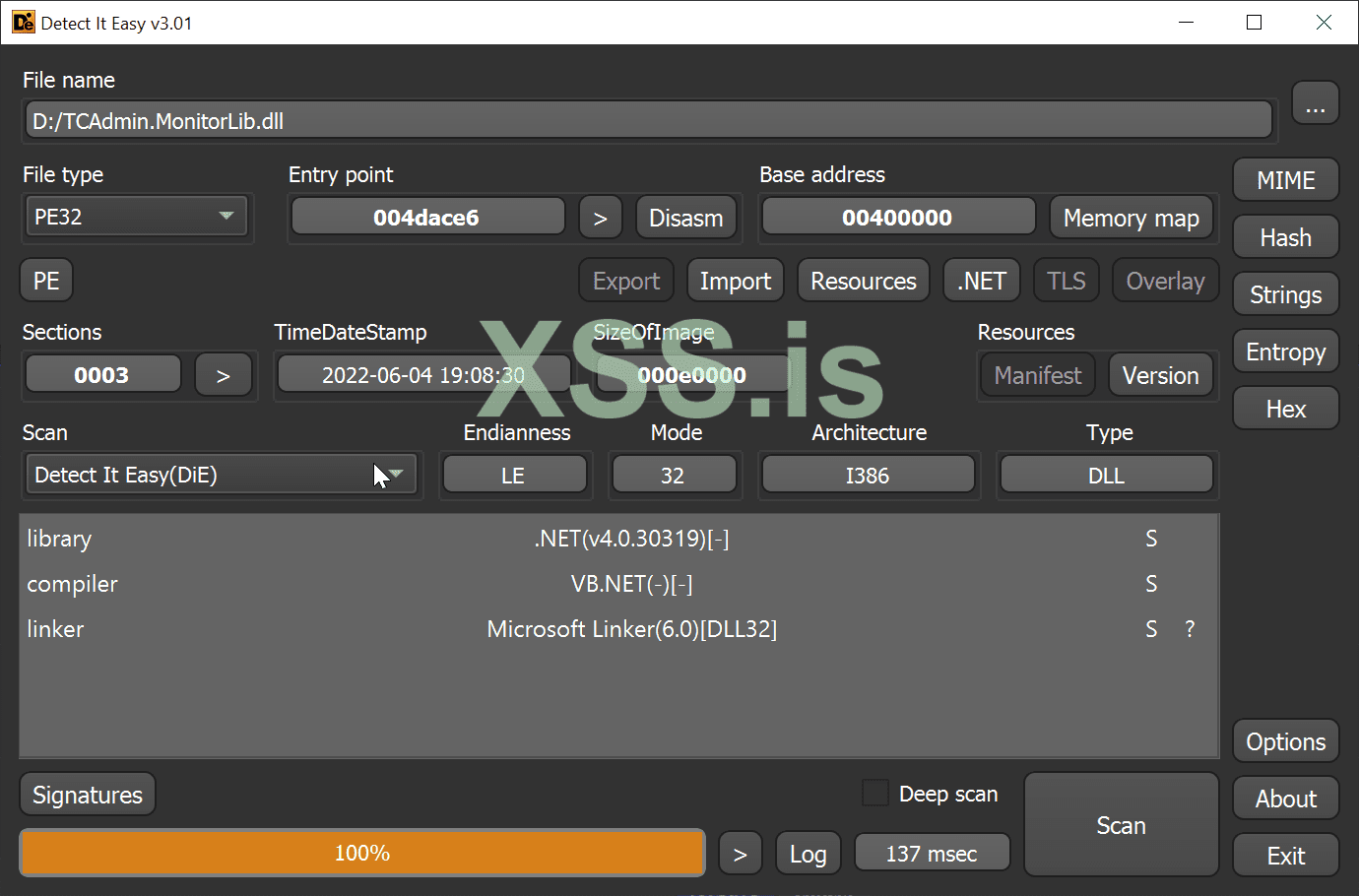Start scan with the large Scan button

[1122, 825]
